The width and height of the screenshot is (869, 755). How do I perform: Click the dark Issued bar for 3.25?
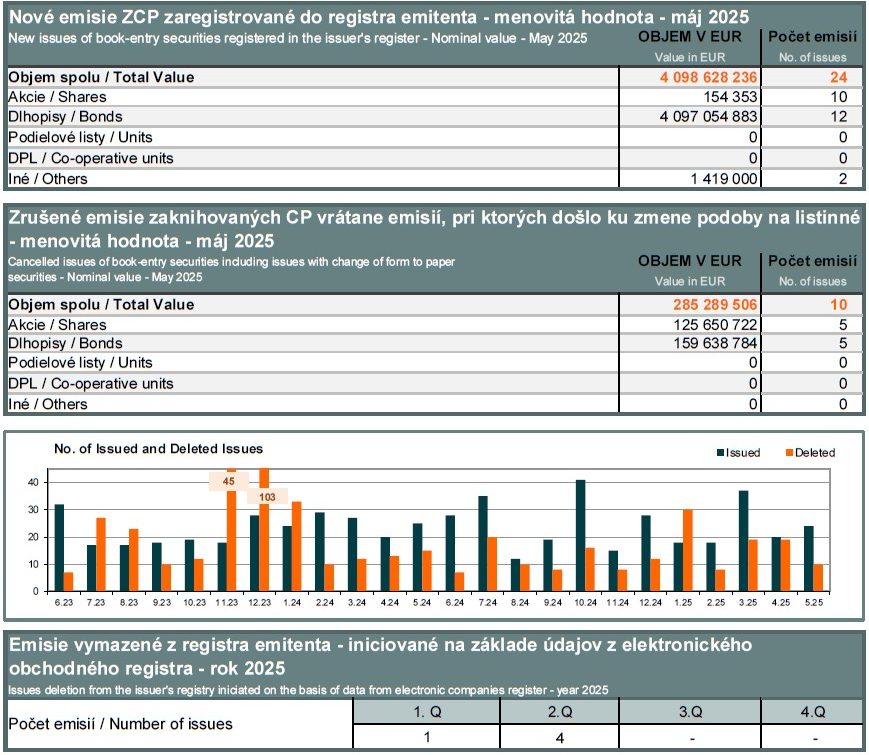tap(743, 540)
